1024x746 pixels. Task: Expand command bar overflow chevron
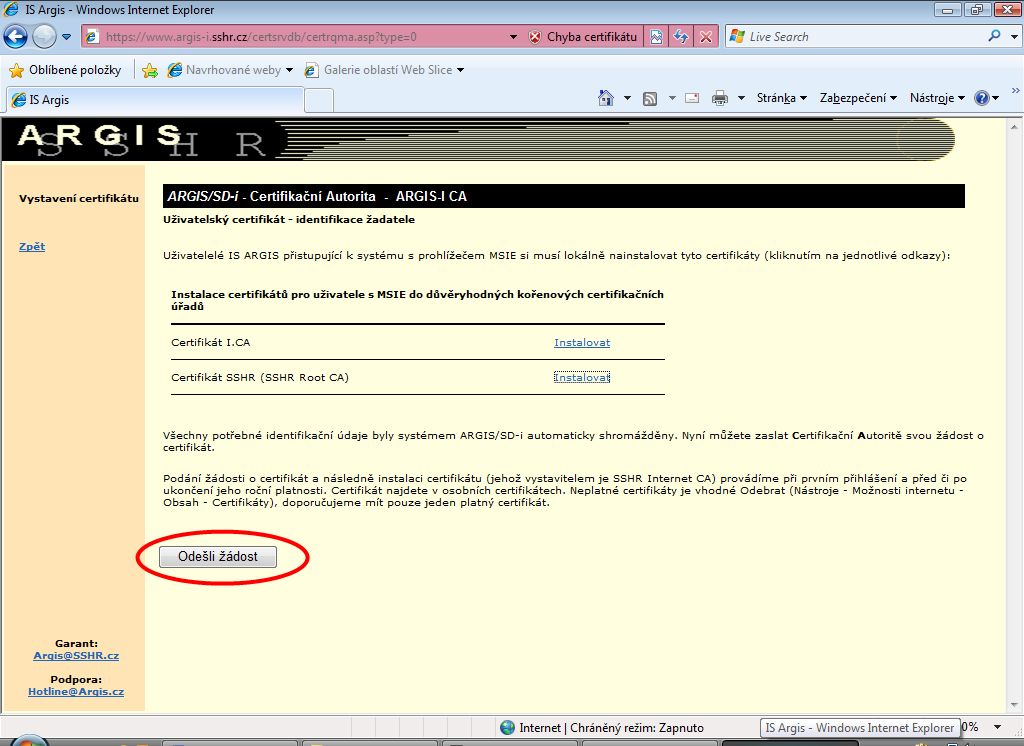pos(1016,91)
